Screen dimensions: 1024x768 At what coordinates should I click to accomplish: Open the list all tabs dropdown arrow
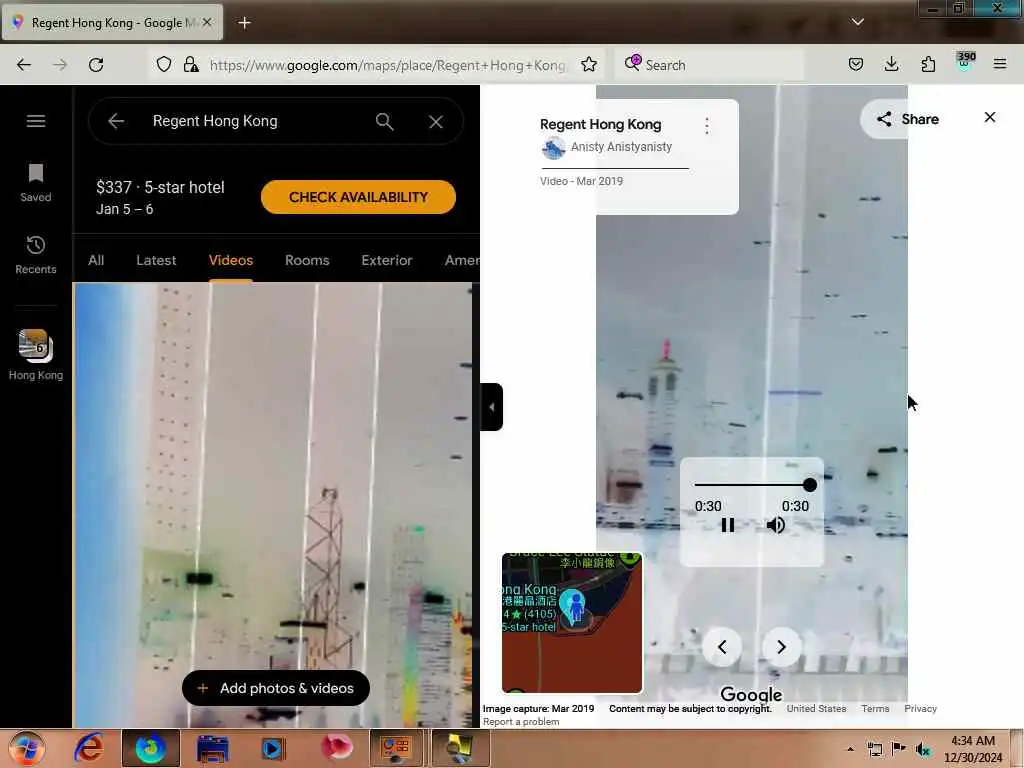click(857, 22)
